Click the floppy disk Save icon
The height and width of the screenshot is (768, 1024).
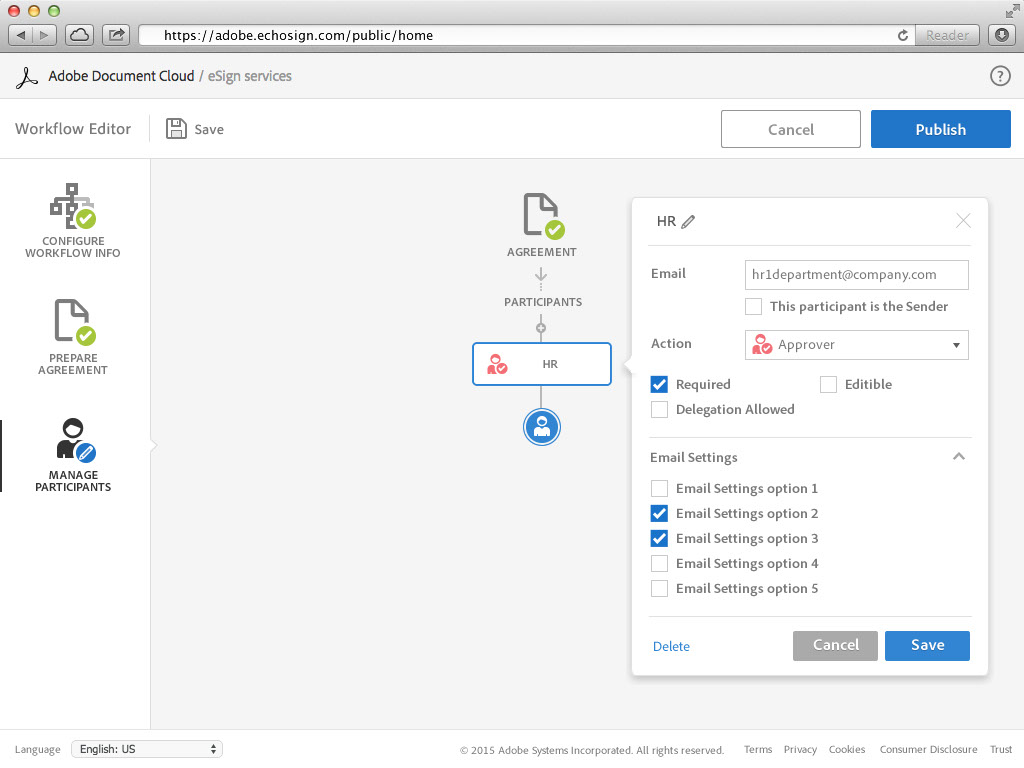176,129
